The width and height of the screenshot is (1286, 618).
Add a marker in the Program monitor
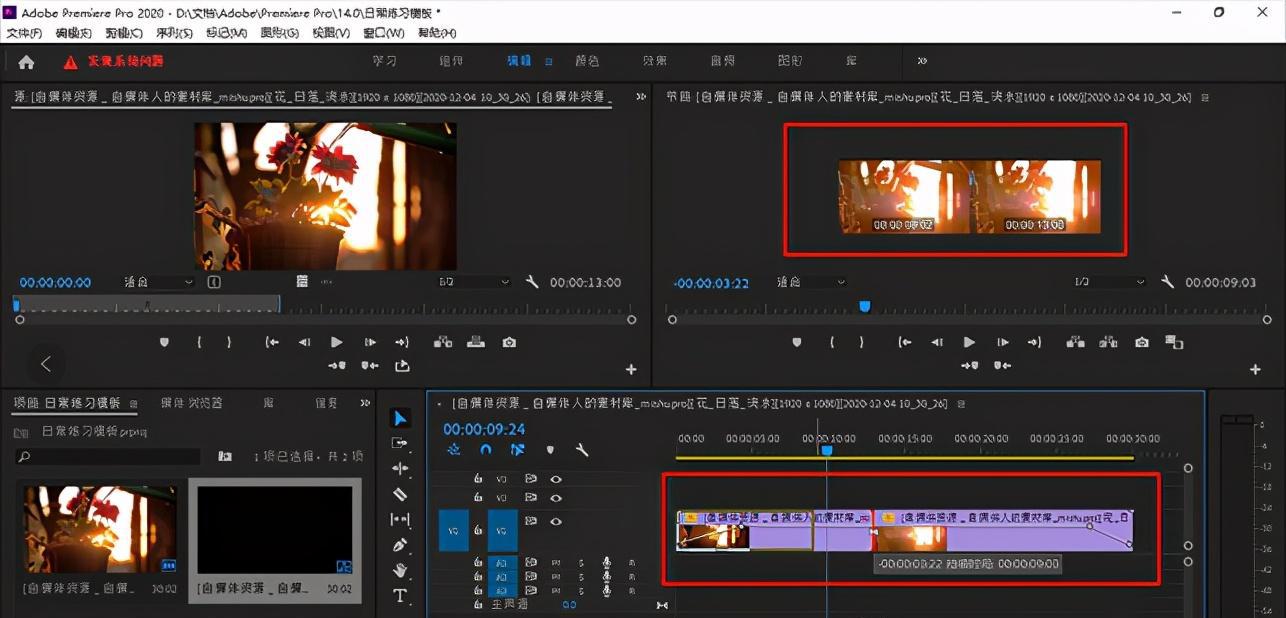(797, 342)
